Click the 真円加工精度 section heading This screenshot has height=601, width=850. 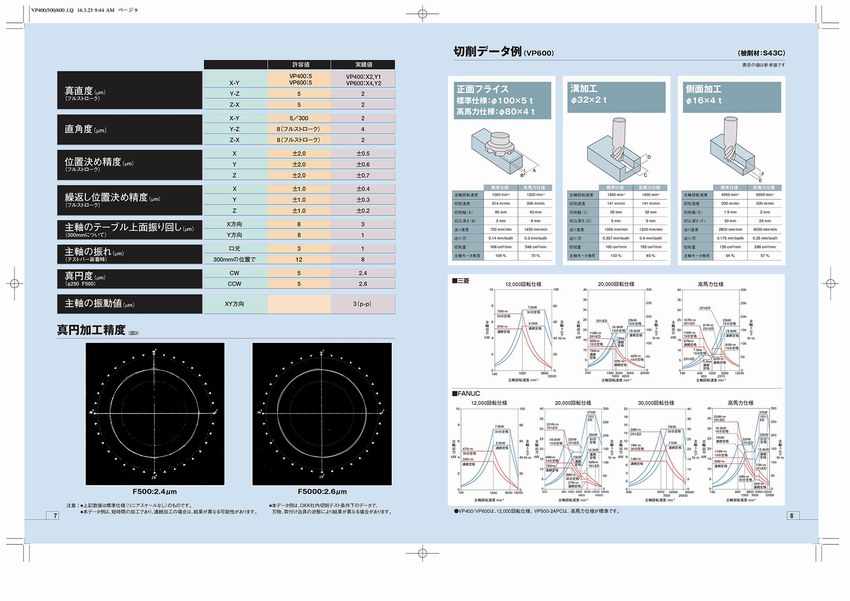pos(96,330)
